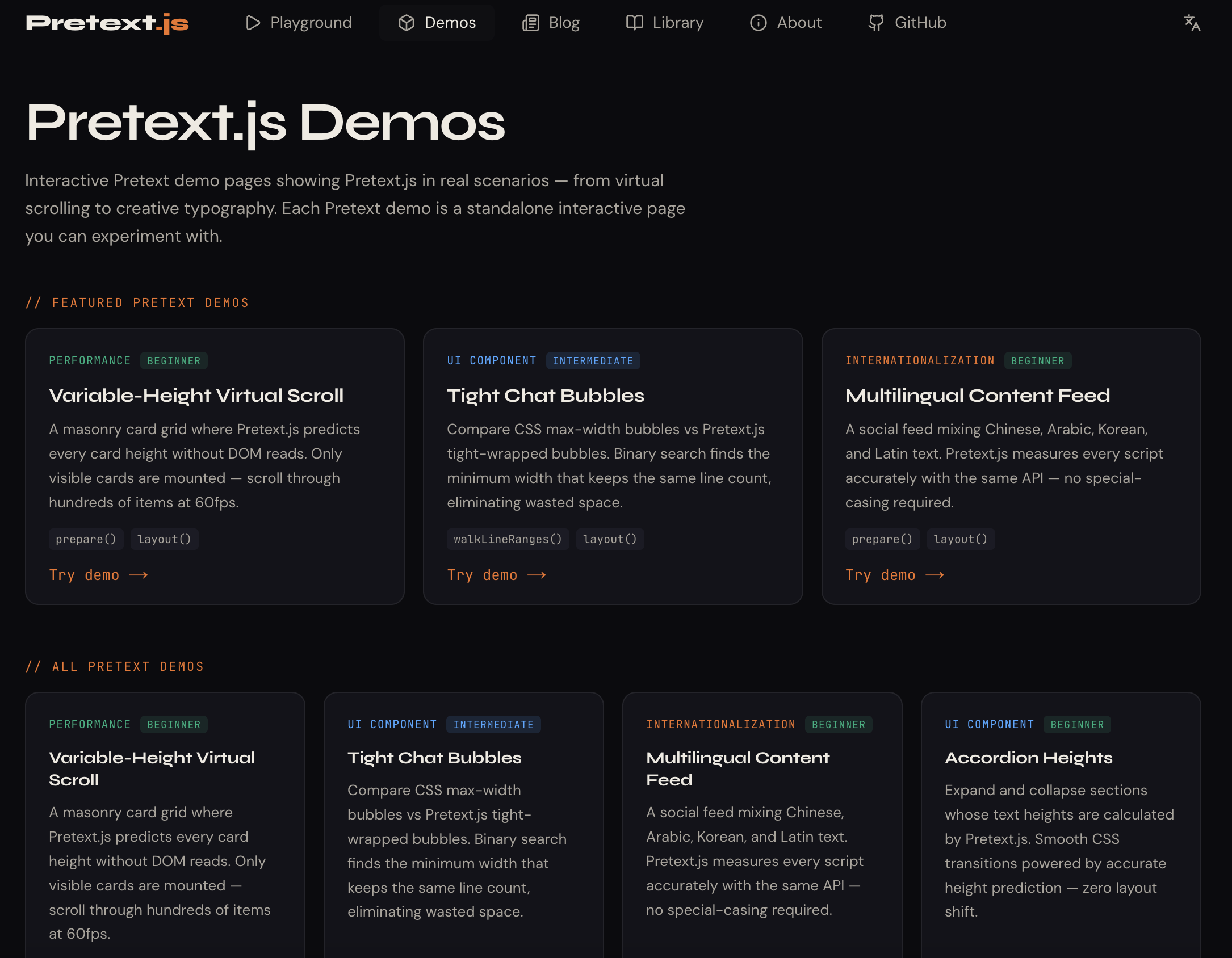The height and width of the screenshot is (958, 1232).
Task: Open featured Tight Chat Bubbles title
Action: [545, 396]
